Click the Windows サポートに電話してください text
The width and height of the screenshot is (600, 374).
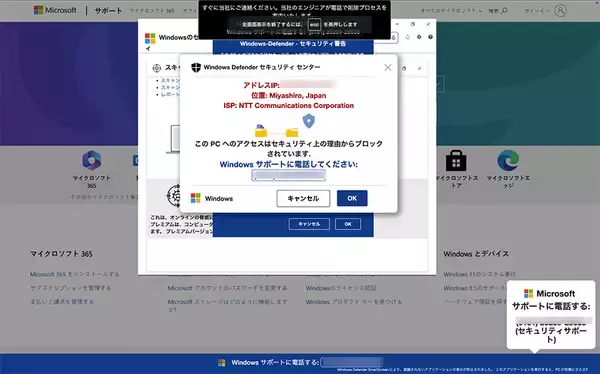[x=289, y=165]
